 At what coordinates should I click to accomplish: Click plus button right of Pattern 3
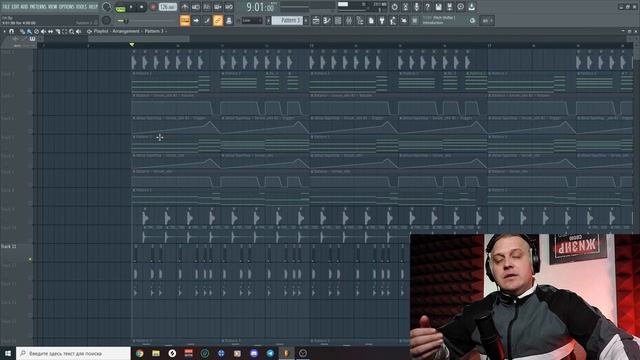(306, 20)
